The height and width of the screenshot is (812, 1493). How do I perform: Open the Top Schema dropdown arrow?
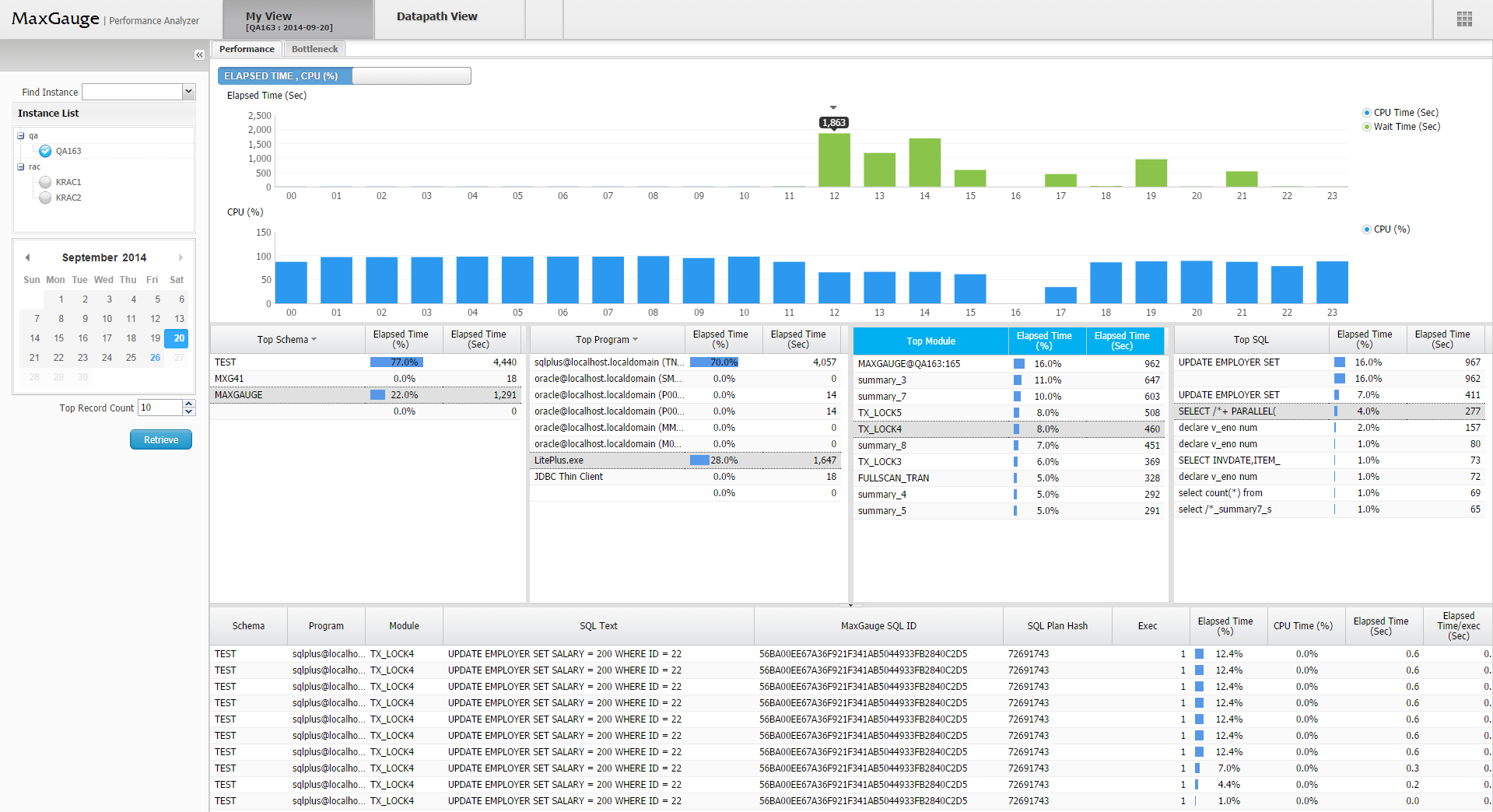[x=314, y=340]
